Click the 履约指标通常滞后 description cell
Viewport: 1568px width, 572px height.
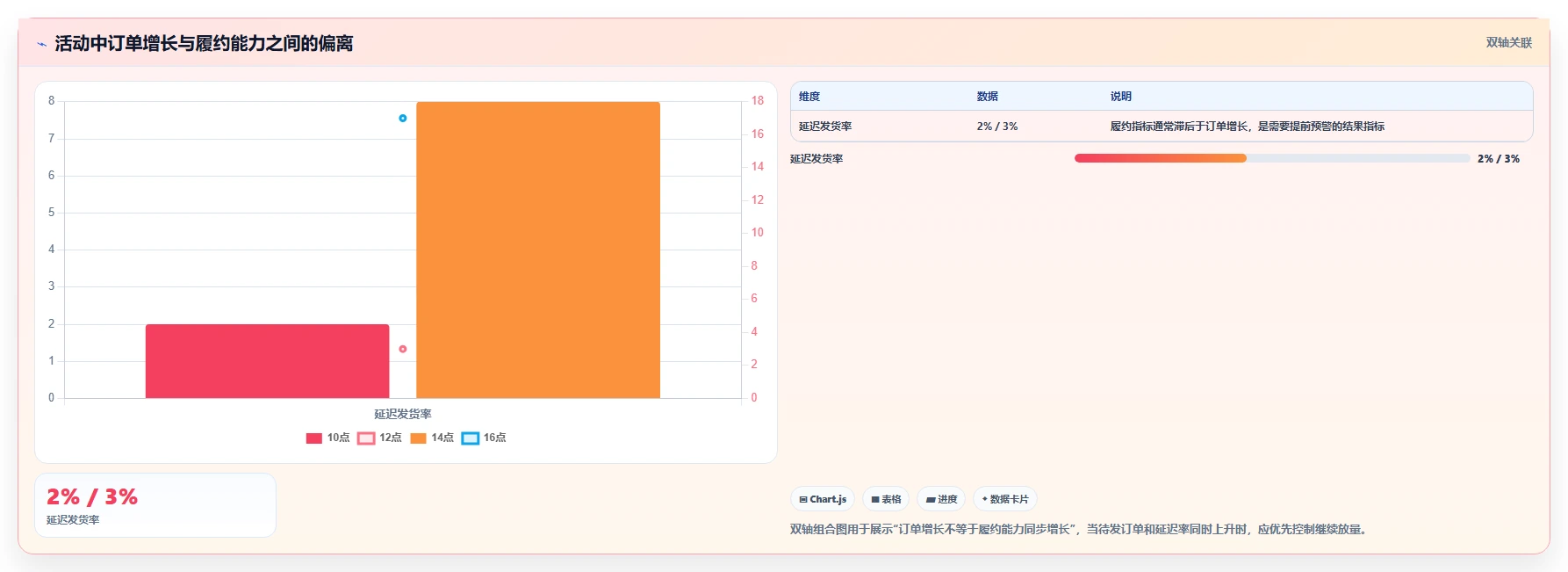click(1247, 127)
